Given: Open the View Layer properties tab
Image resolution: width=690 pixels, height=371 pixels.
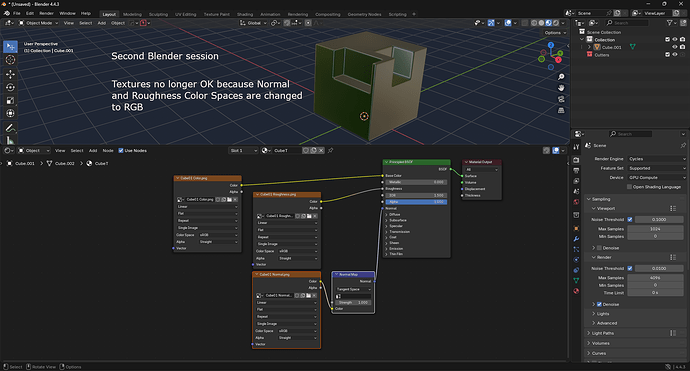Looking at the screenshot, I should 576,181.
